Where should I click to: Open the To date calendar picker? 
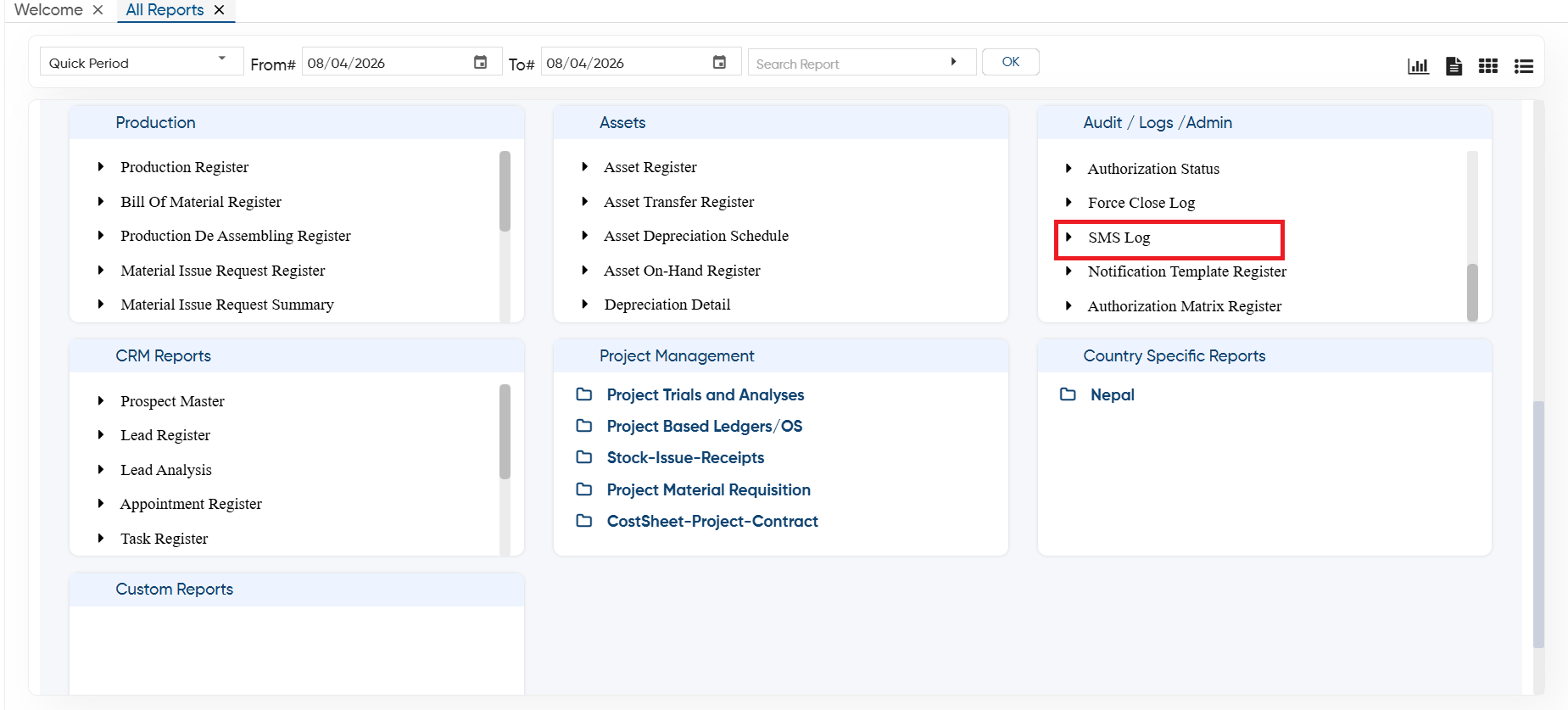pos(719,62)
